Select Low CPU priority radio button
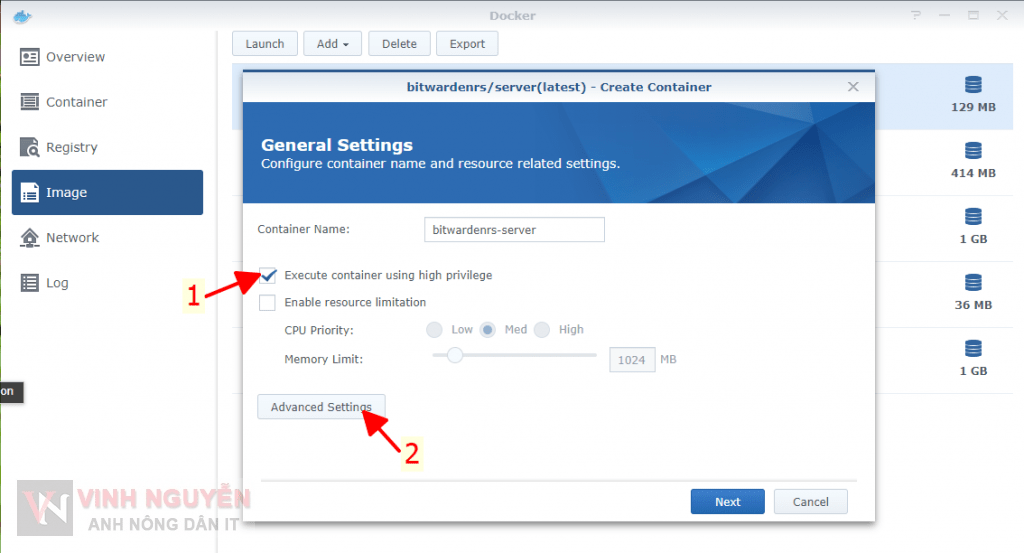Image resolution: width=1024 pixels, height=553 pixels. (x=435, y=330)
